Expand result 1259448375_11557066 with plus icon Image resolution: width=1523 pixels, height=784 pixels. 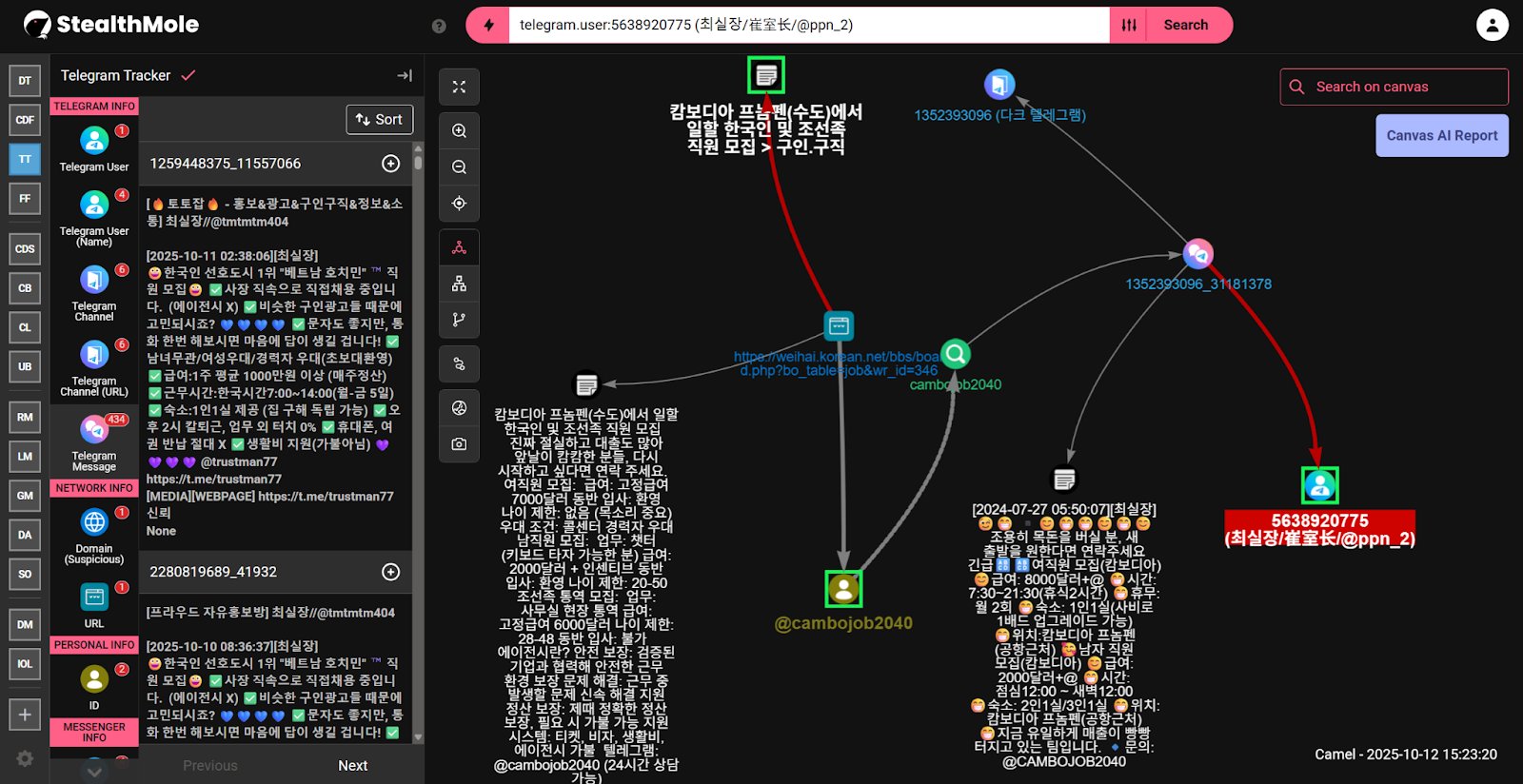tap(390, 164)
